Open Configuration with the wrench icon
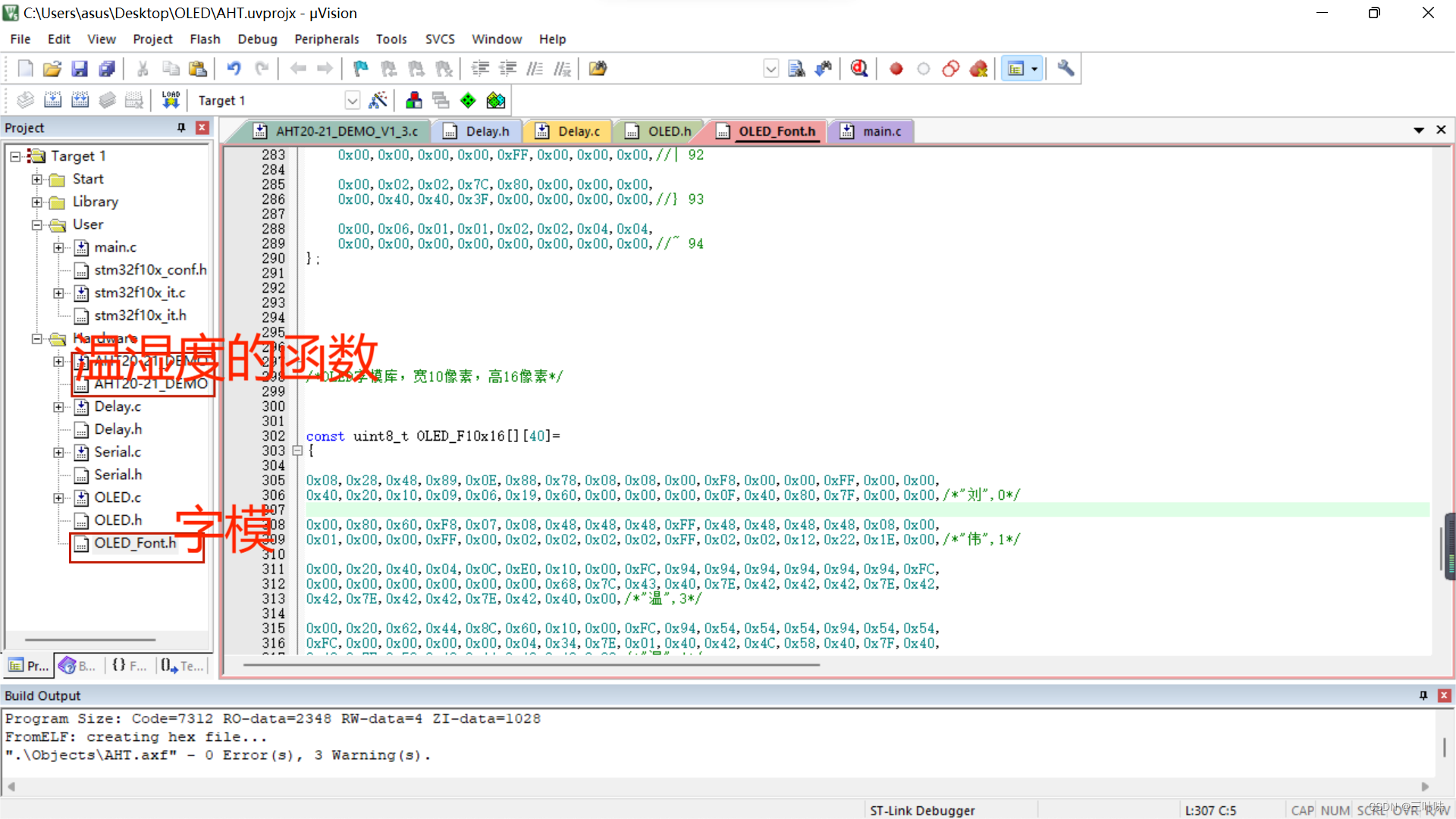The image size is (1456, 819). 1065,69
